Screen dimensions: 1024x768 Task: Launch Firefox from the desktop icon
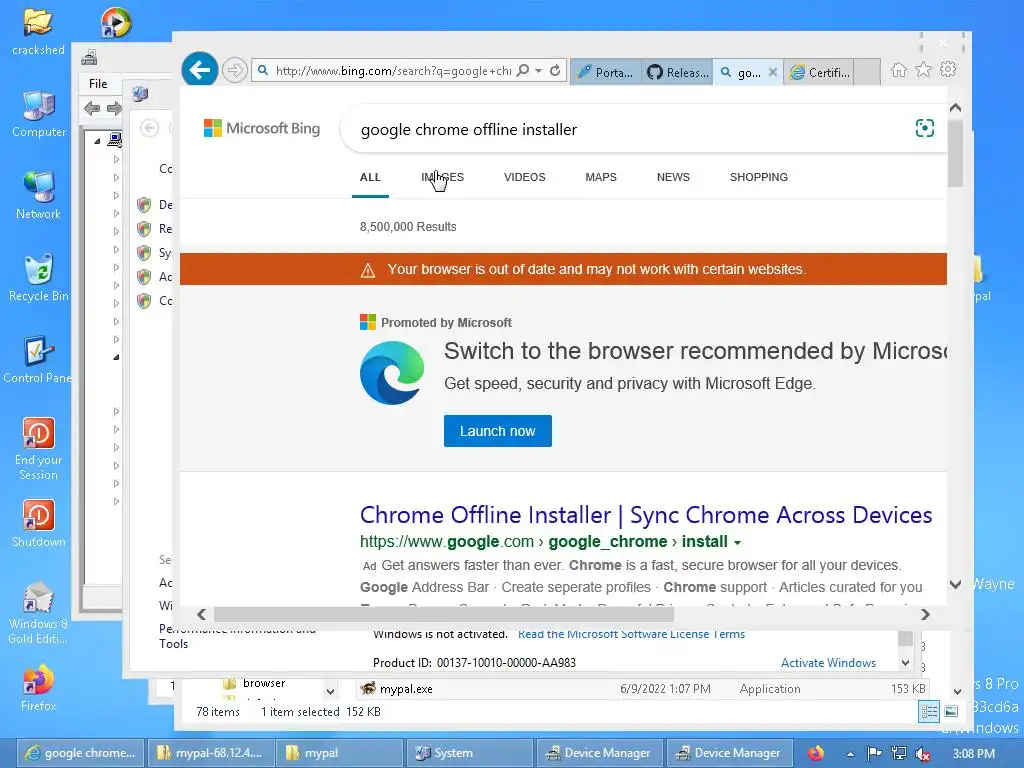(x=39, y=688)
